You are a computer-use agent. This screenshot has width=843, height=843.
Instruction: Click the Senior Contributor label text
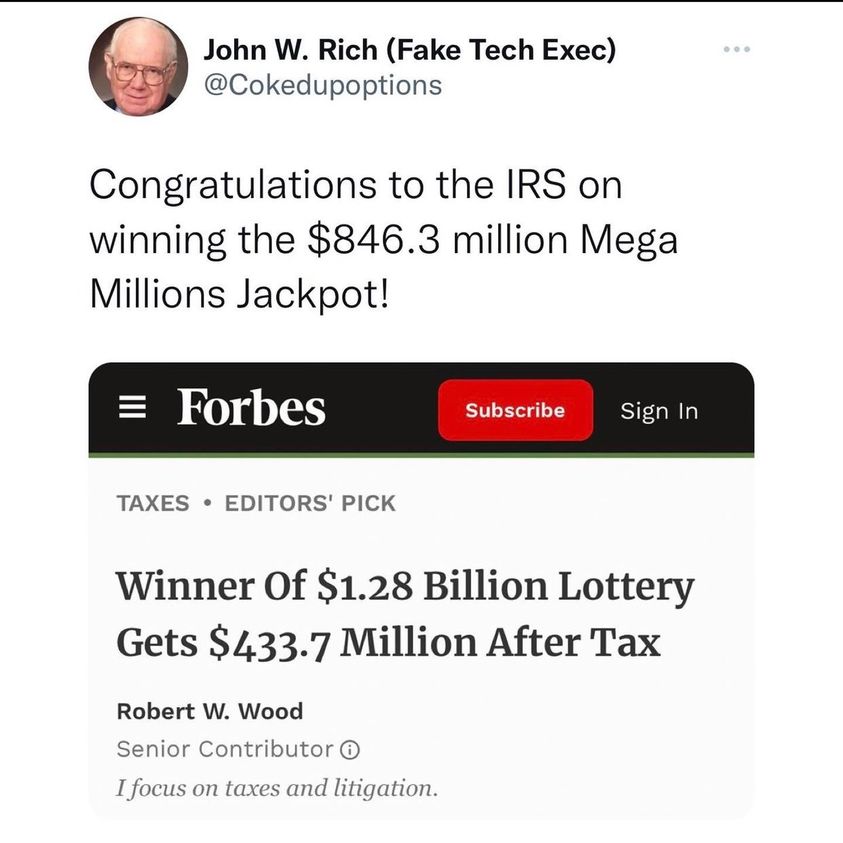[x=225, y=749]
